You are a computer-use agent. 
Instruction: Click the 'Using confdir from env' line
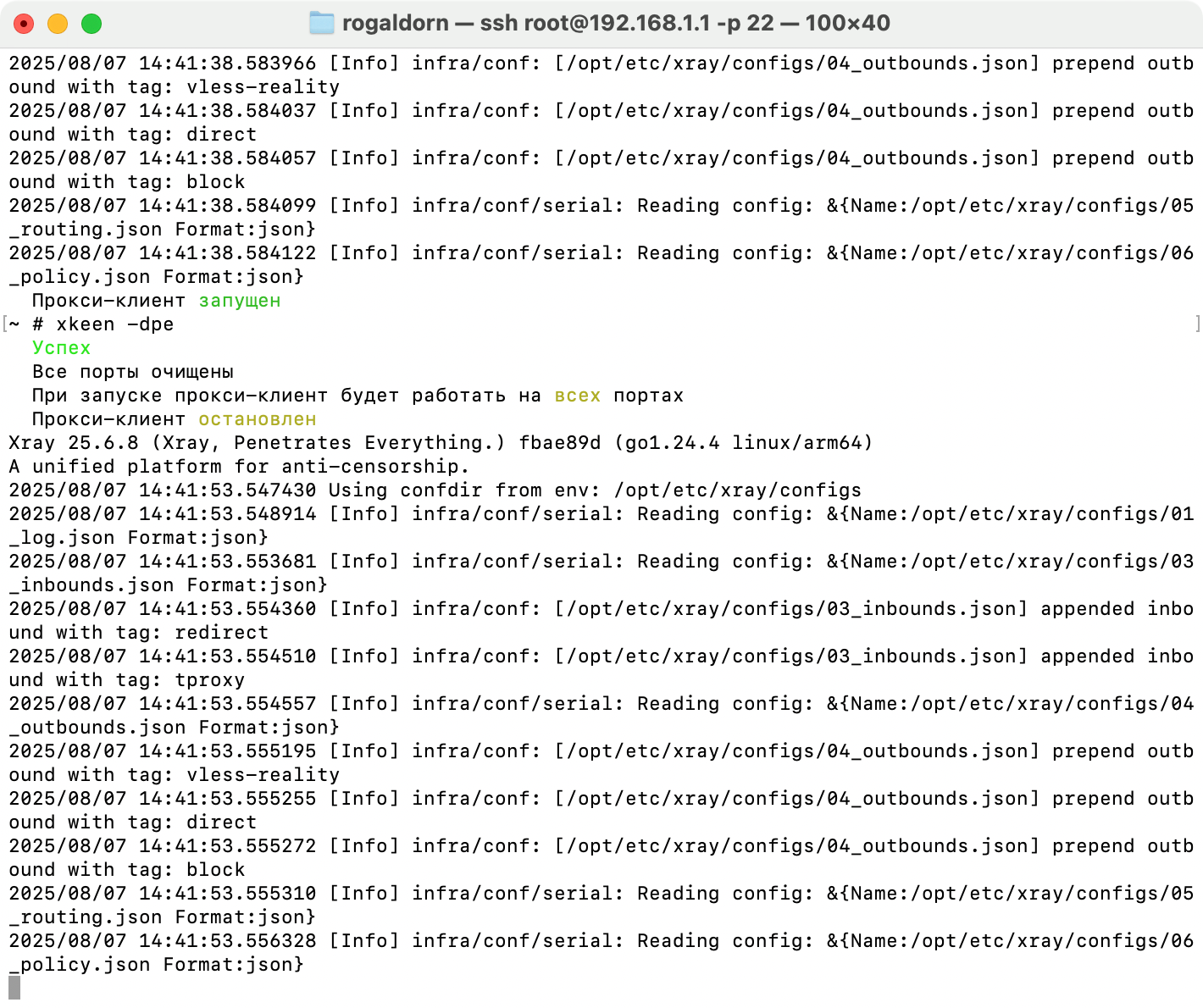coord(435,490)
